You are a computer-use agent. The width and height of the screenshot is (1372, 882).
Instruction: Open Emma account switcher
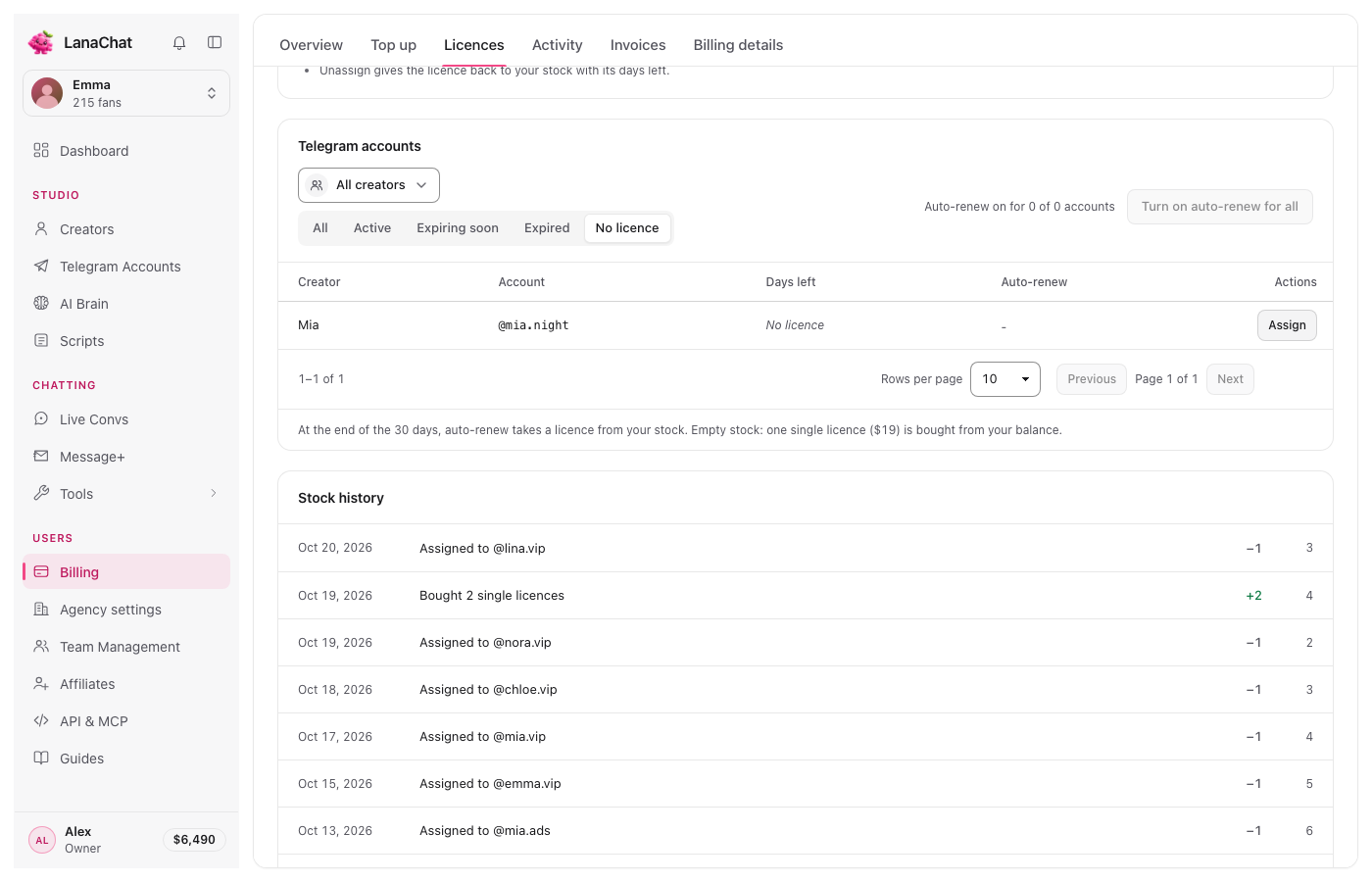(x=126, y=93)
